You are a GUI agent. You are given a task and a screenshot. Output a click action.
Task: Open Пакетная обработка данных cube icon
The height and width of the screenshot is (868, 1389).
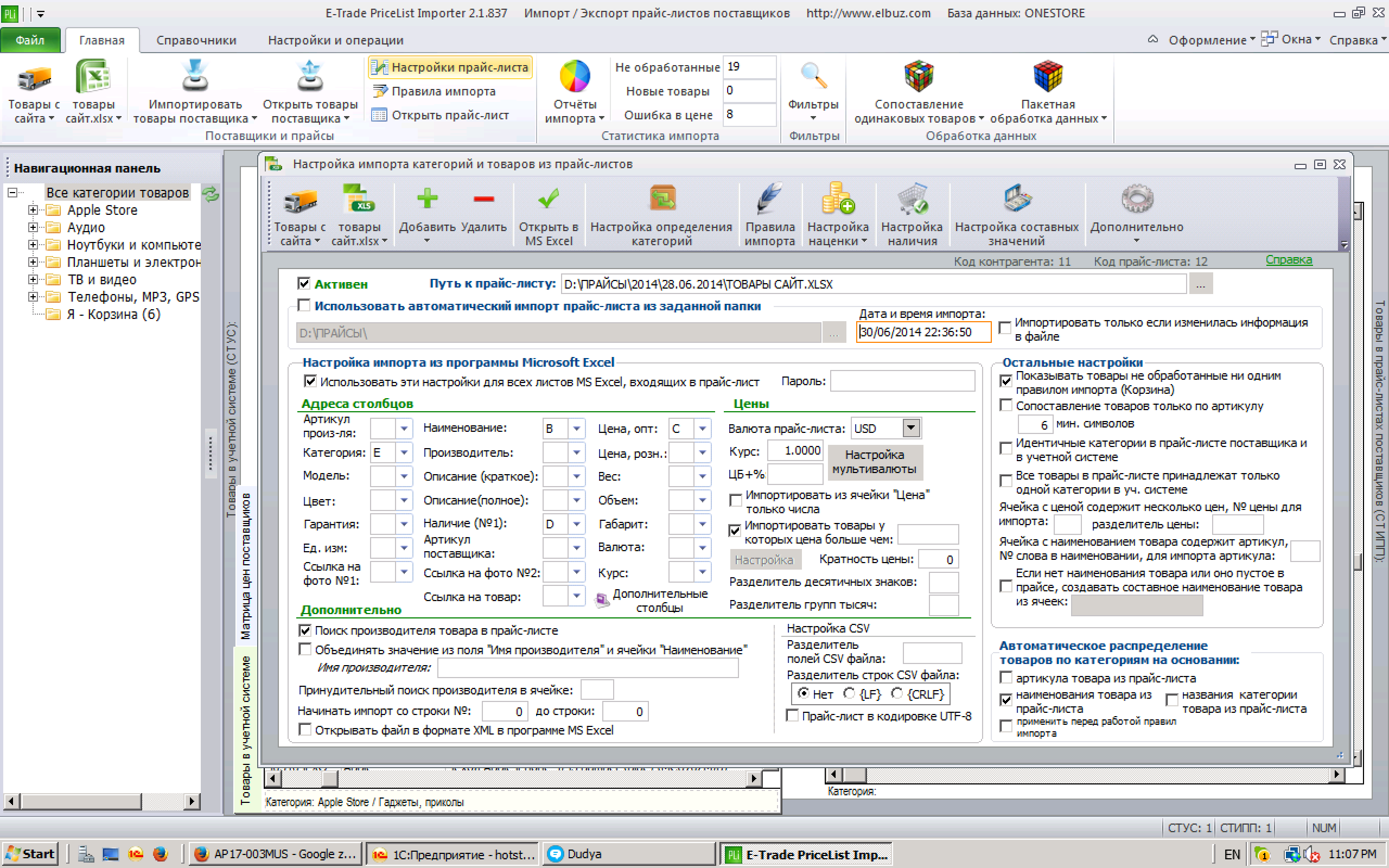tap(1048, 92)
